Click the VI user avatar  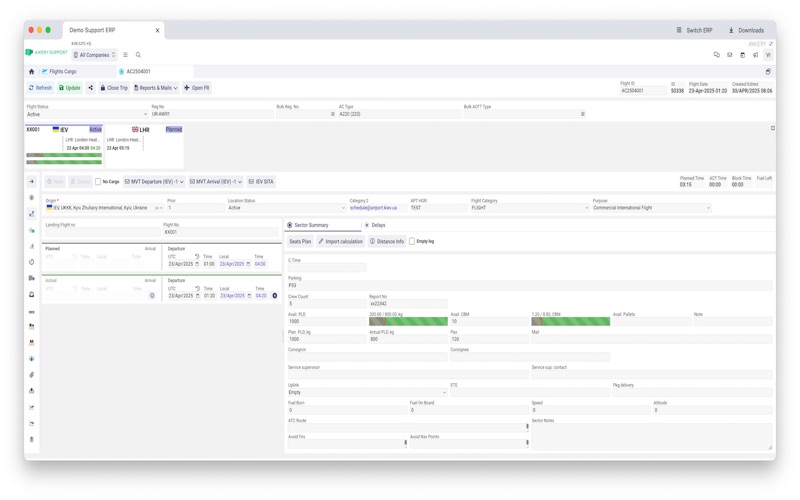point(768,55)
